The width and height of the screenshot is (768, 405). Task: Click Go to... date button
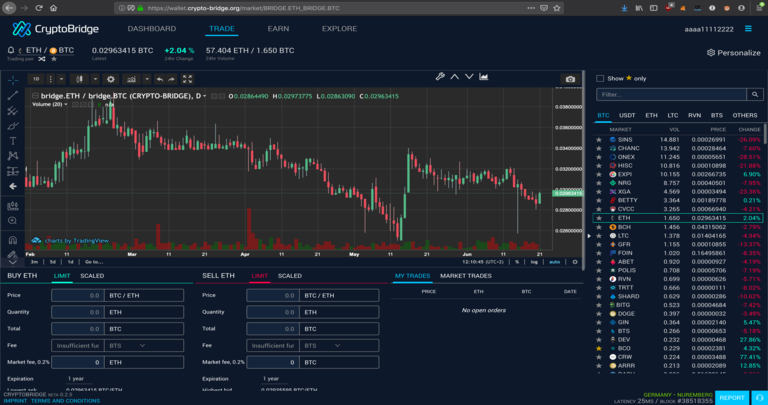point(94,262)
